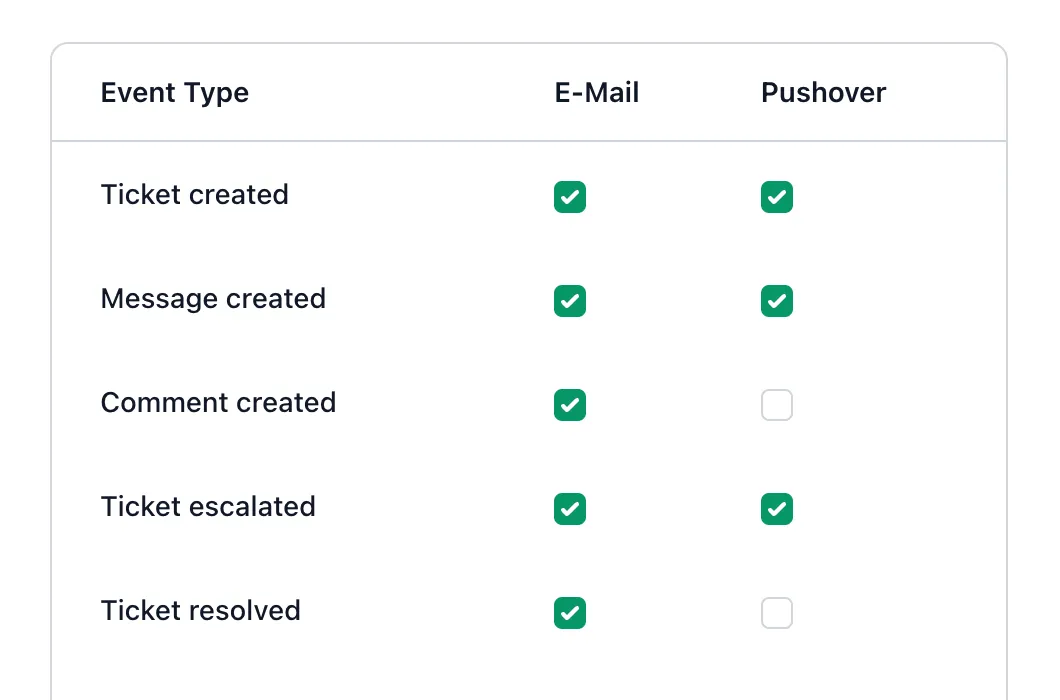Image resolution: width=1060 pixels, height=700 pixels.
Task: Turn off E-Mail for Ticket escalated
Action: tap(570, 509)
